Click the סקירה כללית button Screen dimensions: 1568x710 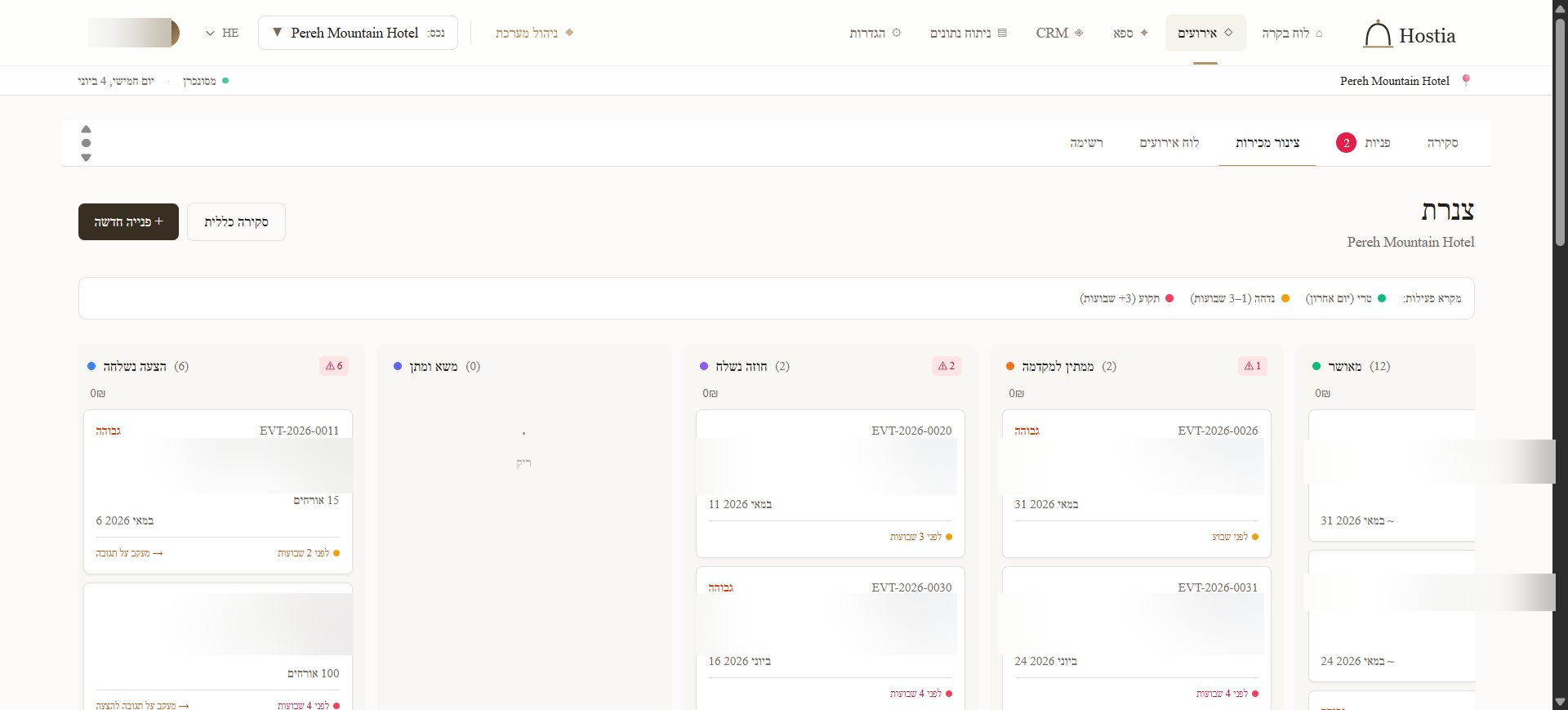click(236, 221)
